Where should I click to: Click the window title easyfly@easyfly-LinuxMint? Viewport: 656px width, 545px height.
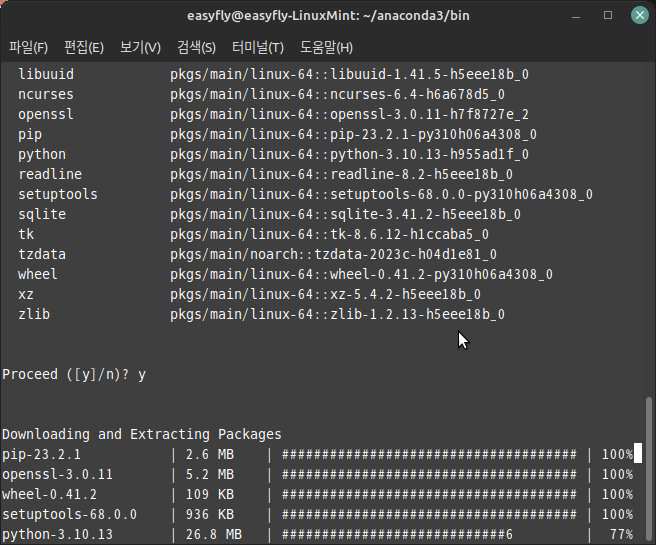(x=328, y=16)
